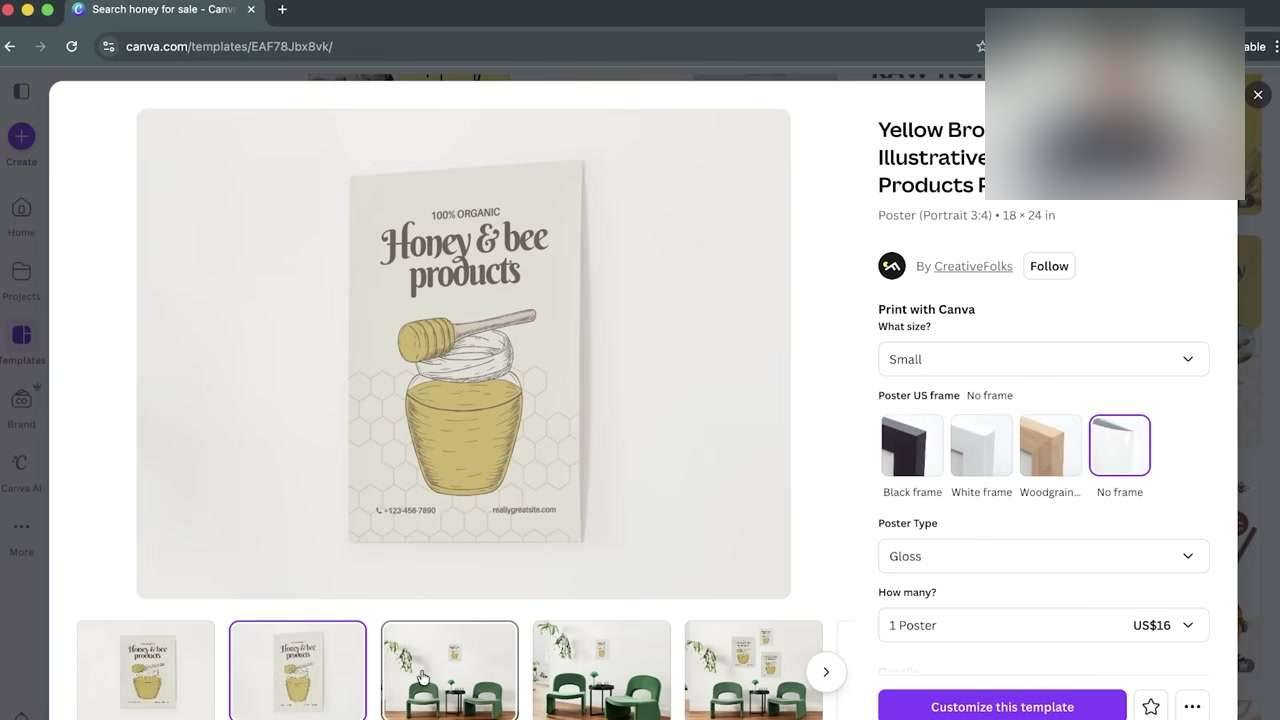Select the first flat poster thumbnail

[x=146, y=670]
